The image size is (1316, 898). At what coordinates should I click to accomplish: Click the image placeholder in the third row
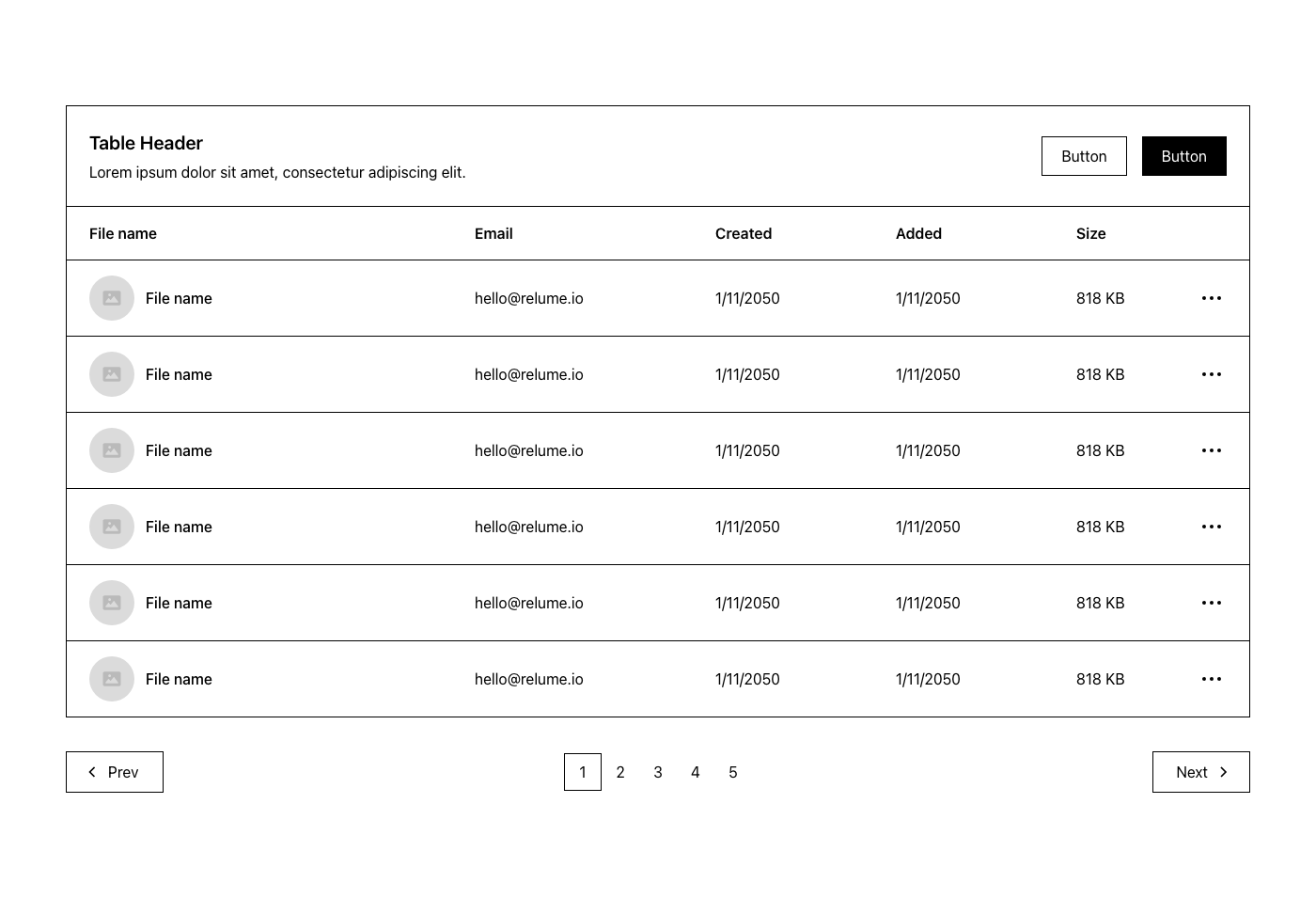[112, 450]
